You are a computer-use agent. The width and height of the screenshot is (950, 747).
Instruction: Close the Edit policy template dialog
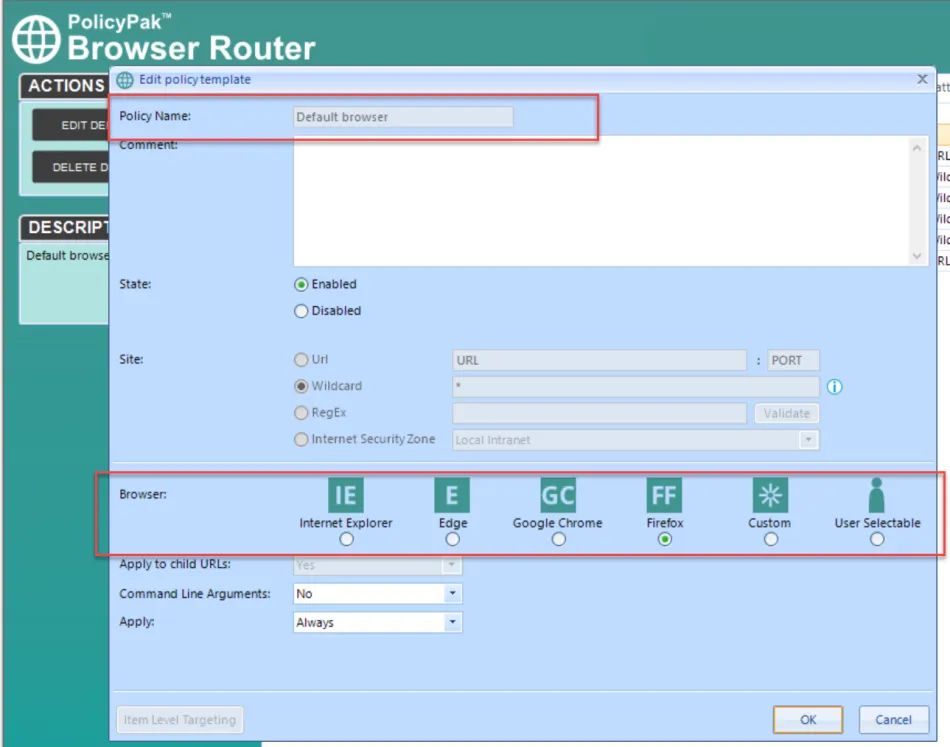922,79
